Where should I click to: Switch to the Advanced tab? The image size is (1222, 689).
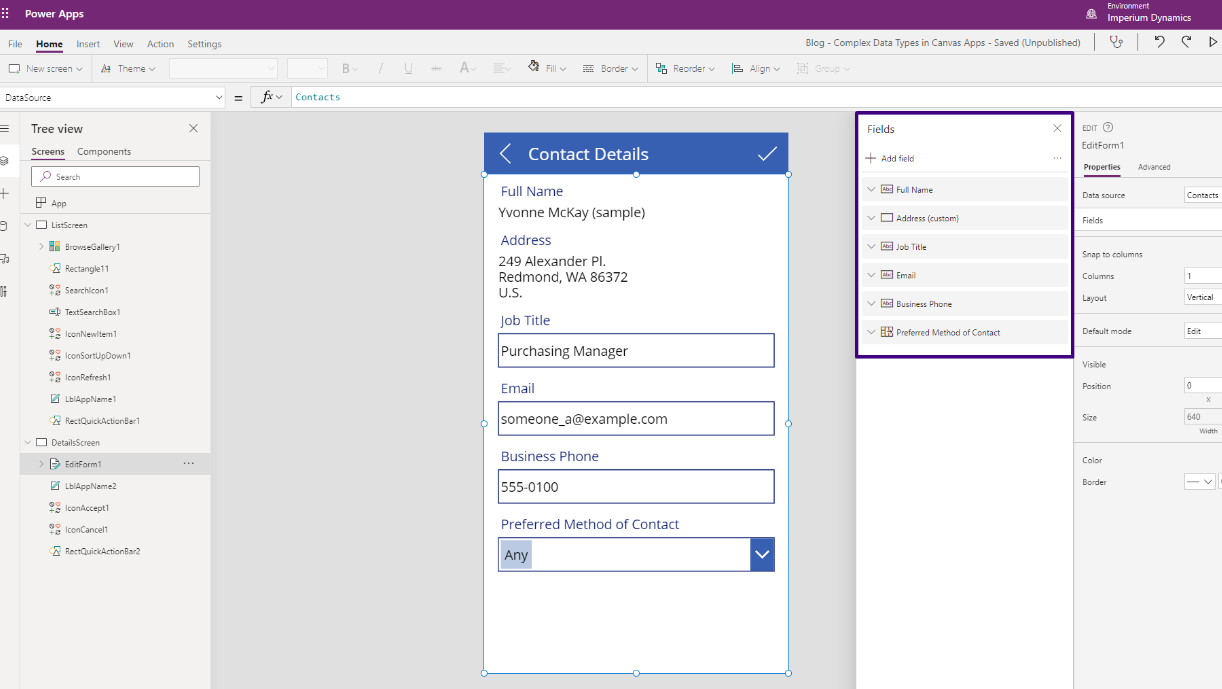click(x=1153, y=167)
